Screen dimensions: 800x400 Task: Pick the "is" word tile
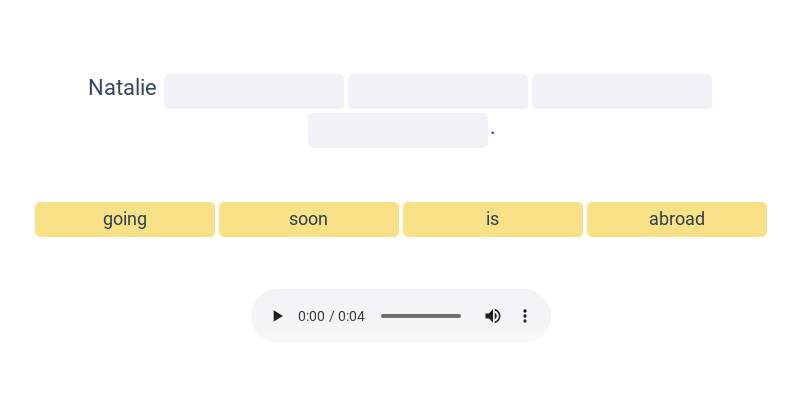493,219
